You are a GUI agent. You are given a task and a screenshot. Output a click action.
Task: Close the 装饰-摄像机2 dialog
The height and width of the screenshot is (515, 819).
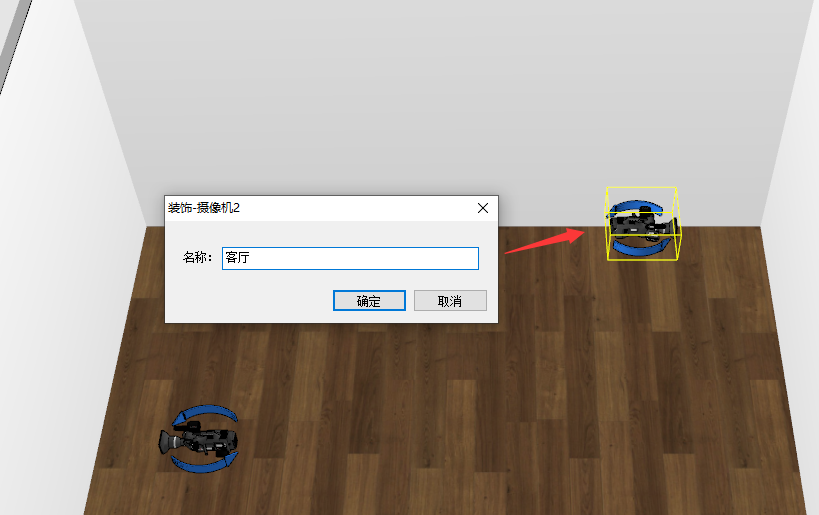coord(483,208)
